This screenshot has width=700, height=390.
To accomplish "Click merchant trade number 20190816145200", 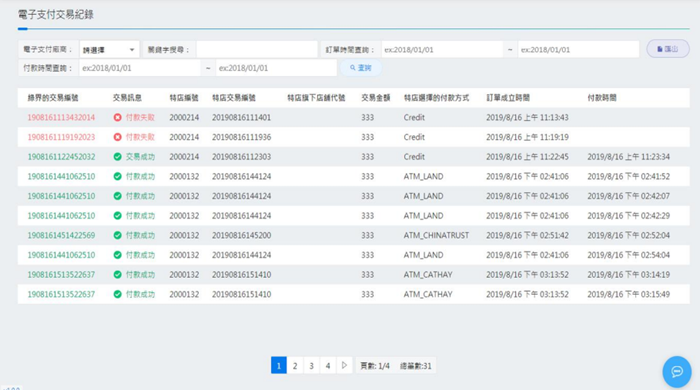I will click(242, 235).
